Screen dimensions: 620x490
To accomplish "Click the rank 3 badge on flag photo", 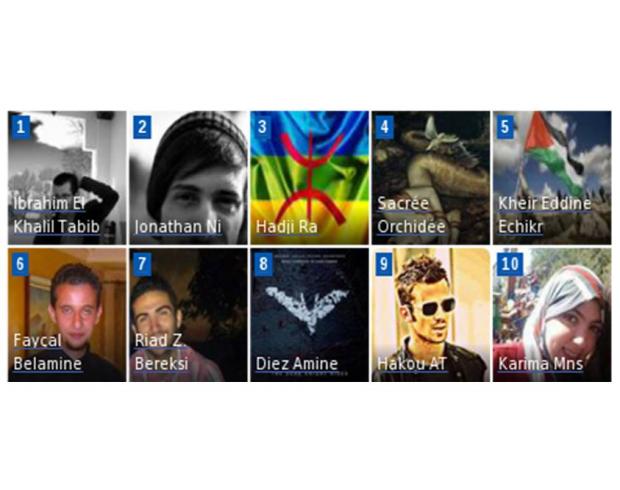I will click(263, 127).
